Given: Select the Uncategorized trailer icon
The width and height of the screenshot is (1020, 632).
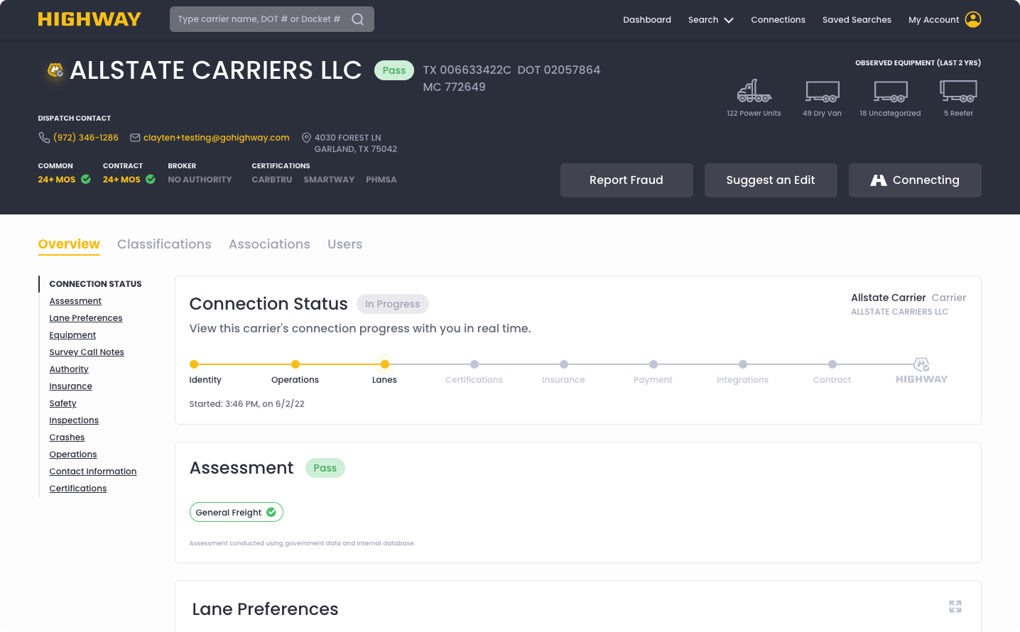Looking at the screenshot, I should (x=890, y=90).
